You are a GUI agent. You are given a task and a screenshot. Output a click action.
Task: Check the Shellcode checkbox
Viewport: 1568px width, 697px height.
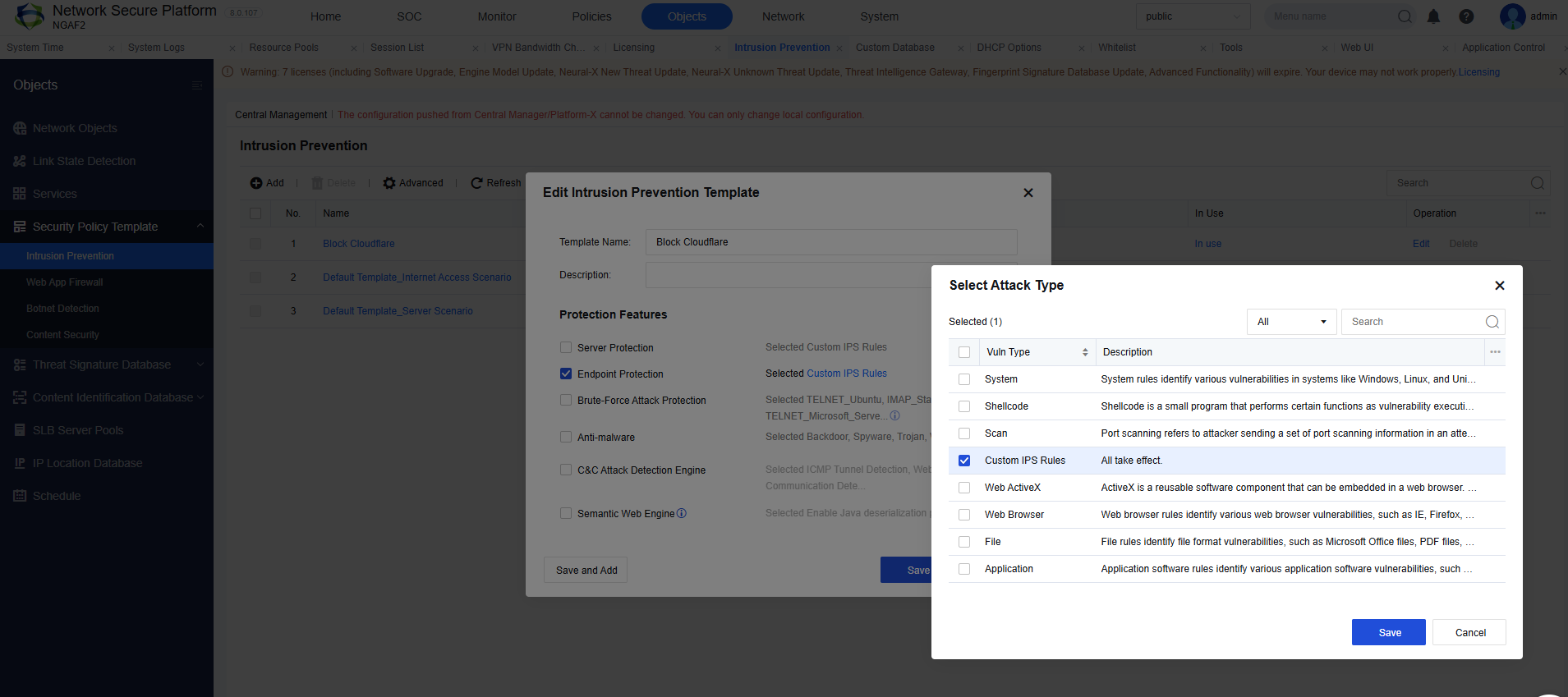click(x=964, y=406)
